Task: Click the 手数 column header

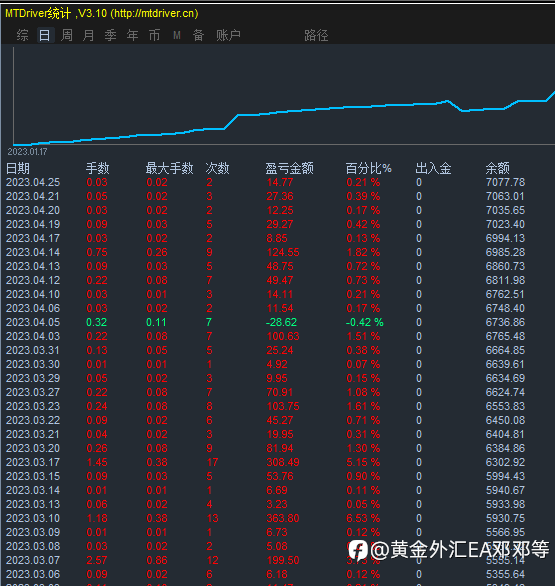Action: coord(98,169)
